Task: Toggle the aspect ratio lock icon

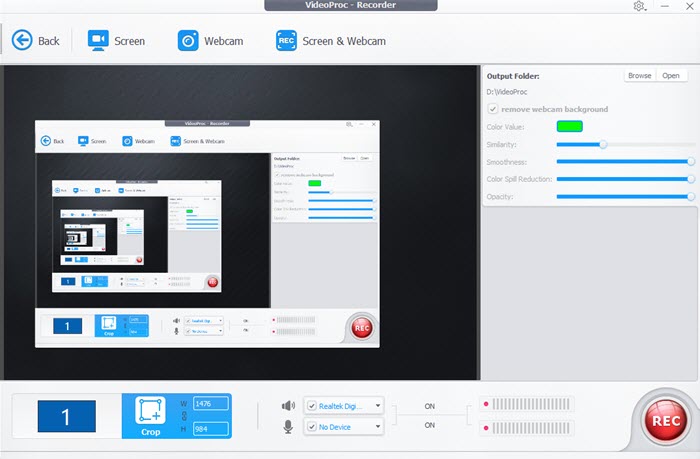Action: [x=184, y=416]
